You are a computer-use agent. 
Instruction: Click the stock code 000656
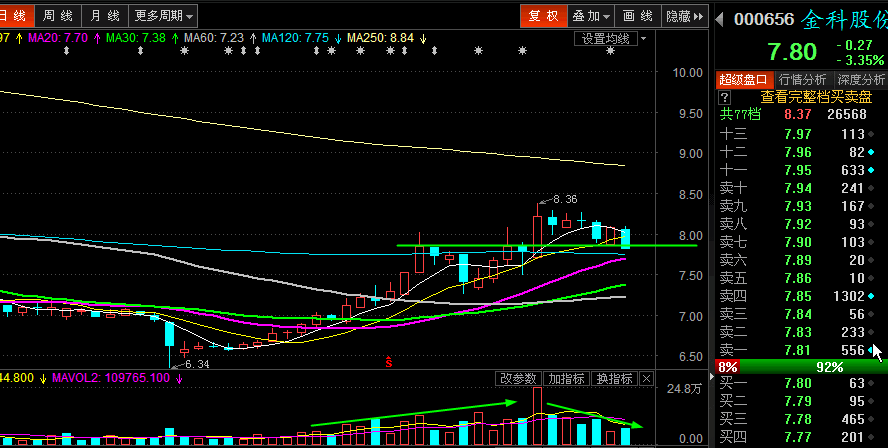(764, 20)
